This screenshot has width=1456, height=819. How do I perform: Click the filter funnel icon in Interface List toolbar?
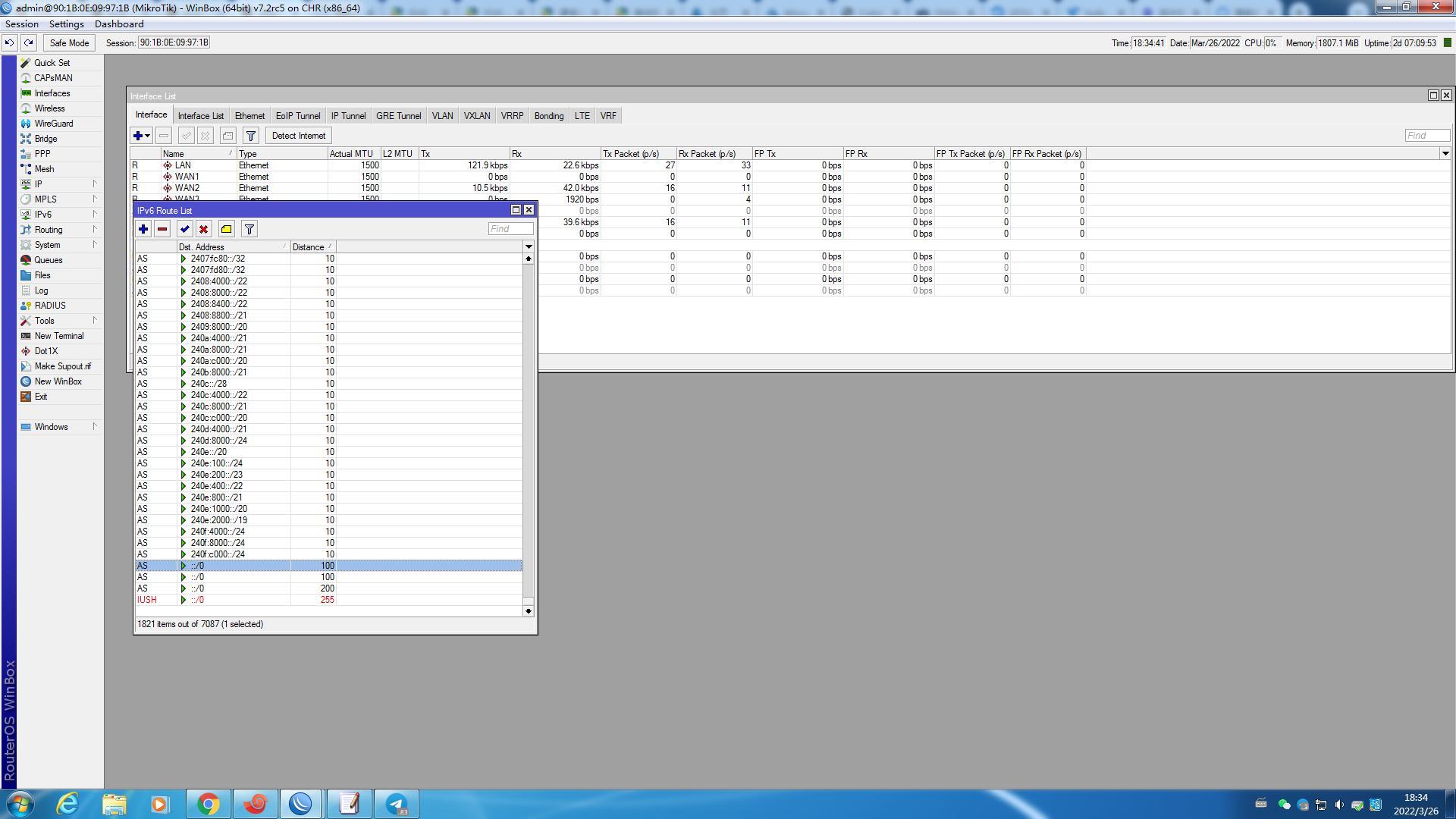(250, 136)
